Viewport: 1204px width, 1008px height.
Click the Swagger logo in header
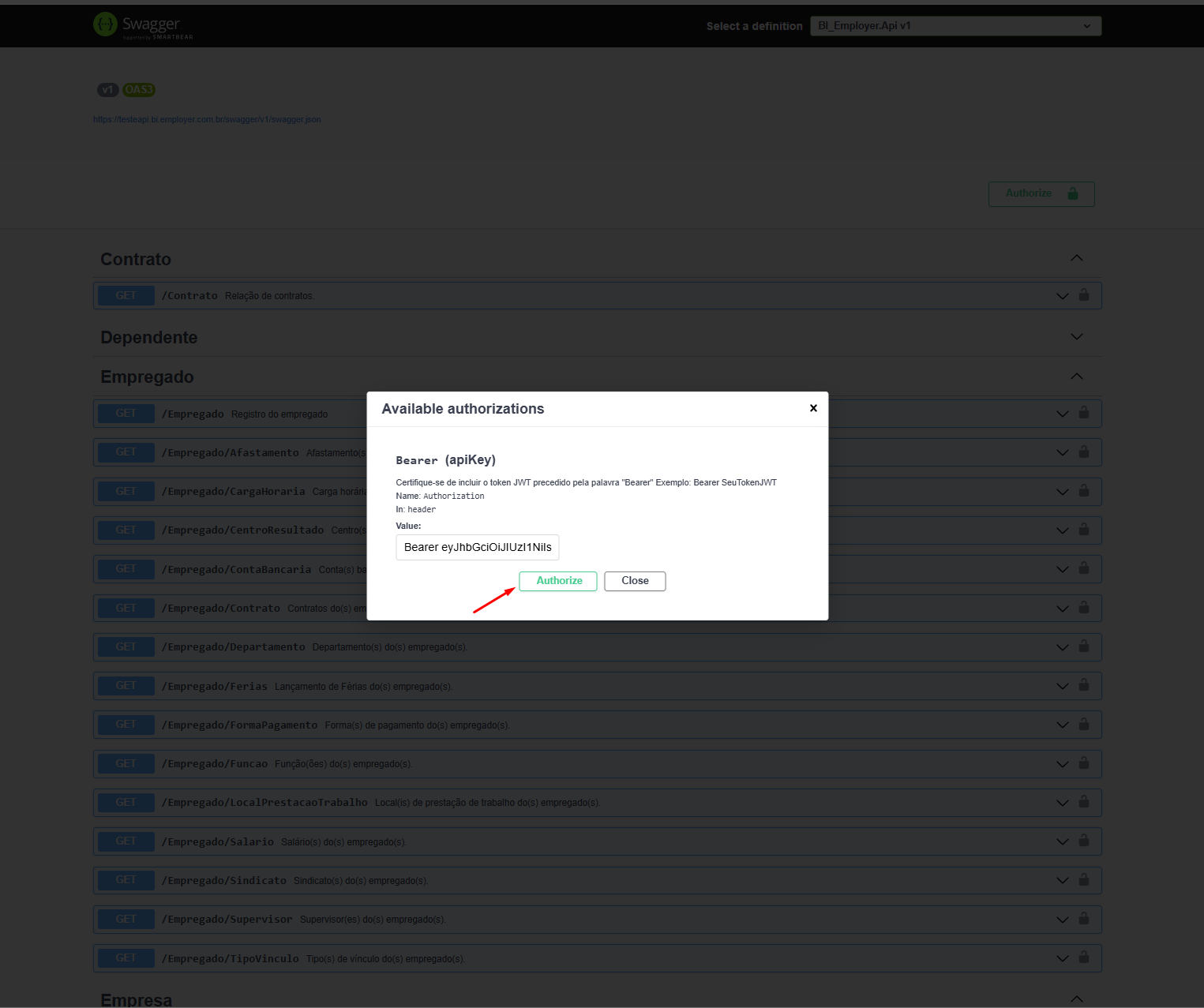[143, 25]
